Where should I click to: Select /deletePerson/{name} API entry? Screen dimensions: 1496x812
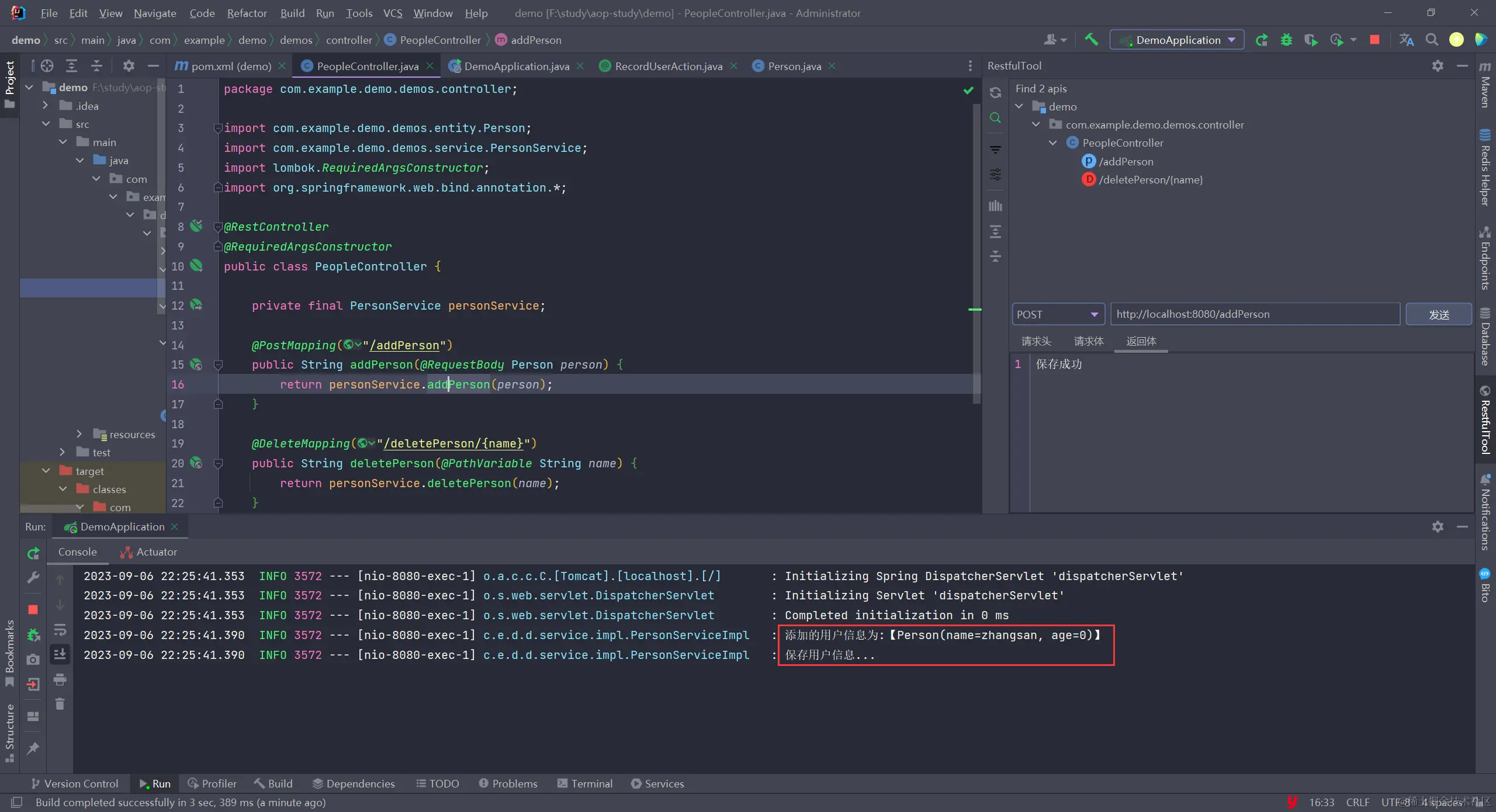[1150, 180]
